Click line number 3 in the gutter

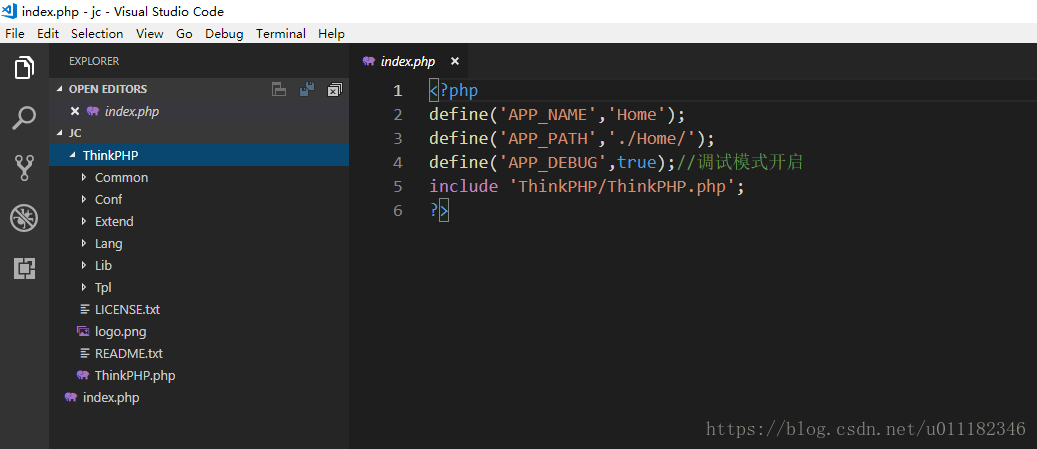coord(397,139)
